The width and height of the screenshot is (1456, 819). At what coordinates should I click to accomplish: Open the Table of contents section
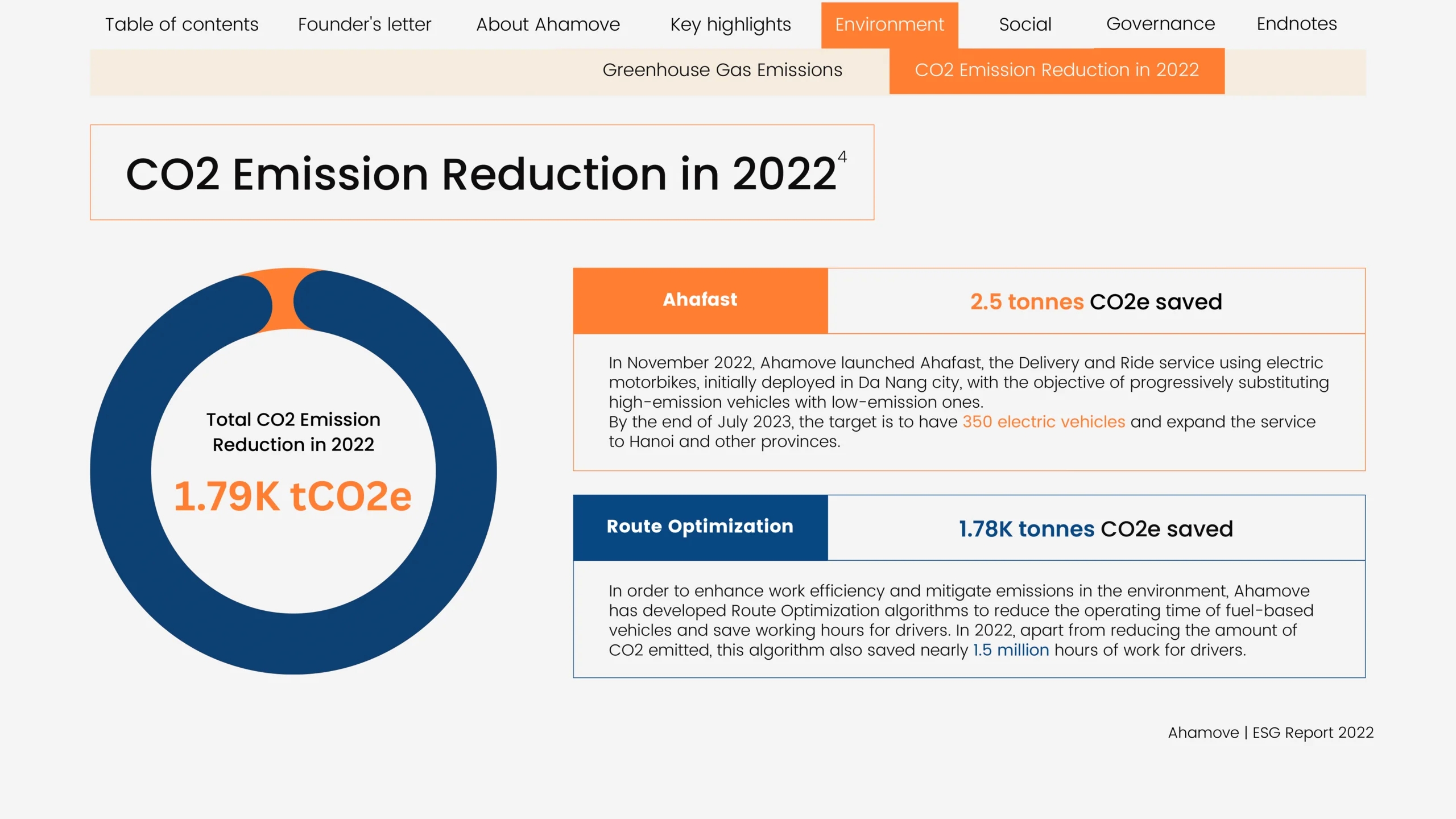point(181,24)
